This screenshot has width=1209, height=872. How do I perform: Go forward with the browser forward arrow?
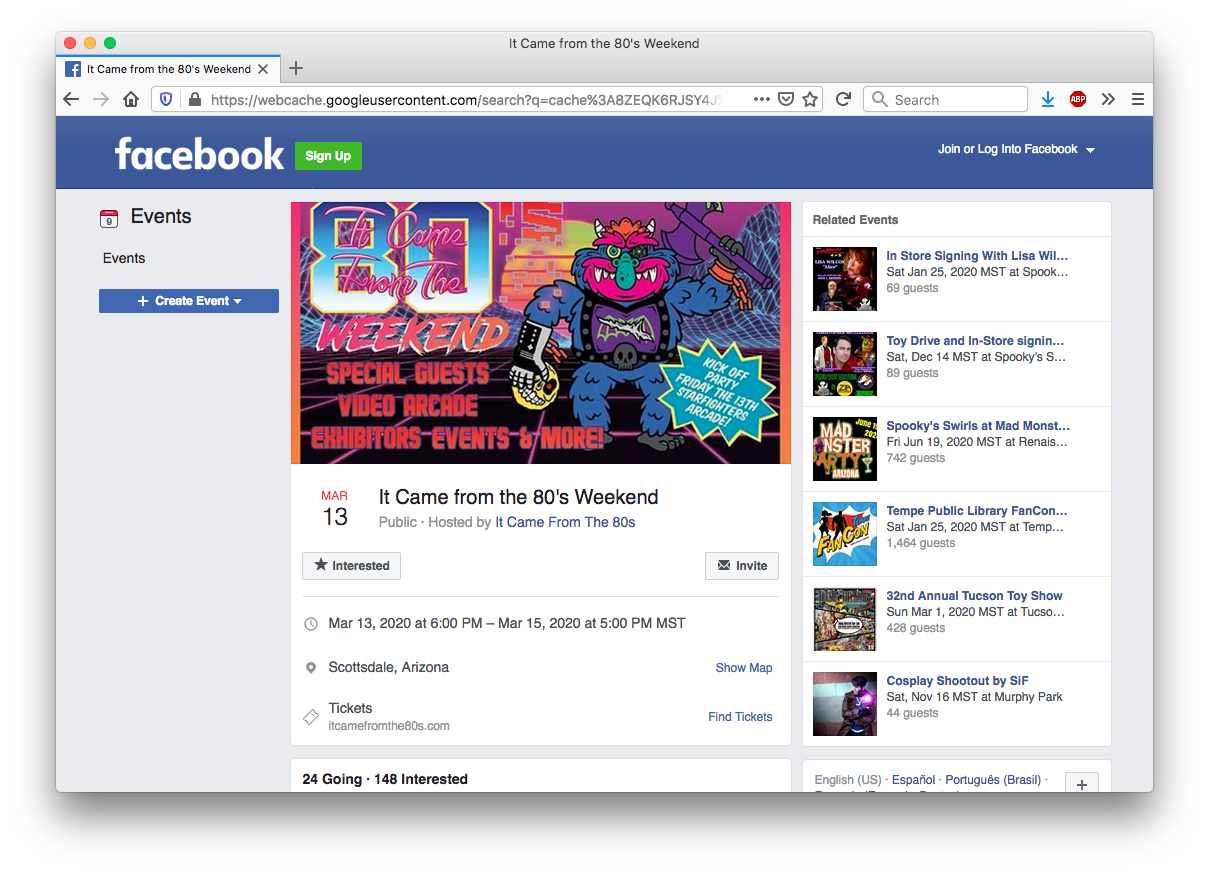click(101, 99)
